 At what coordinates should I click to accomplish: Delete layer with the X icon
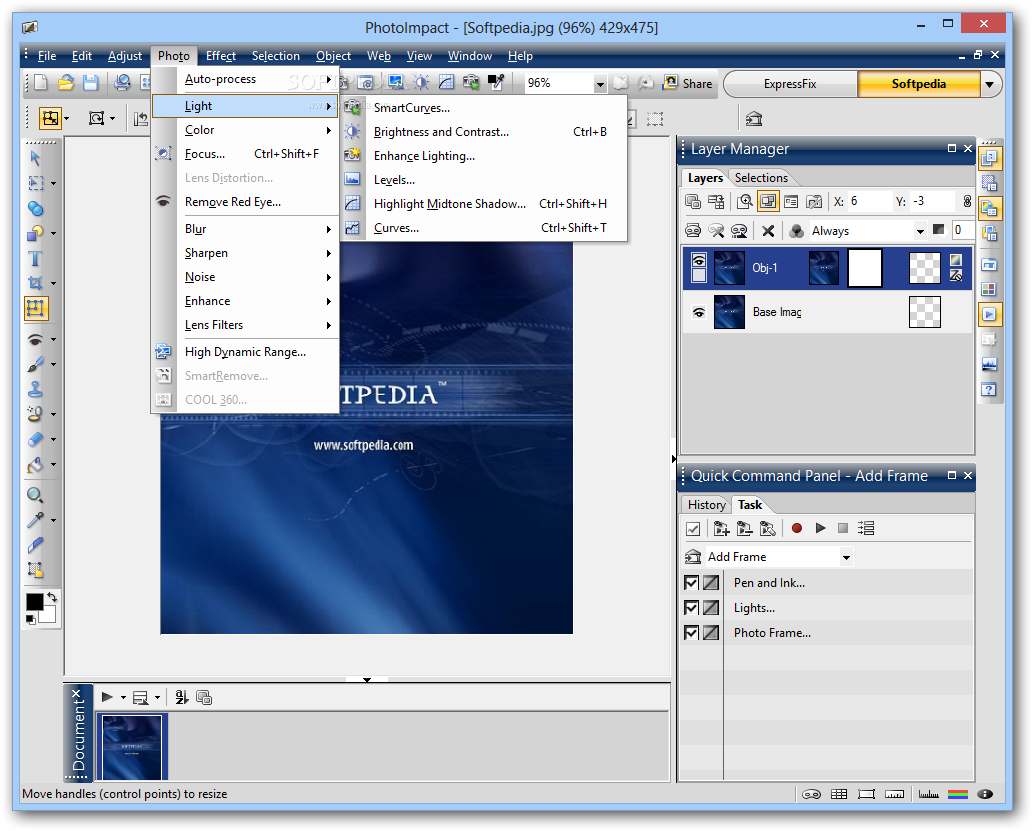pyautogui.click(x=768, y=231)
